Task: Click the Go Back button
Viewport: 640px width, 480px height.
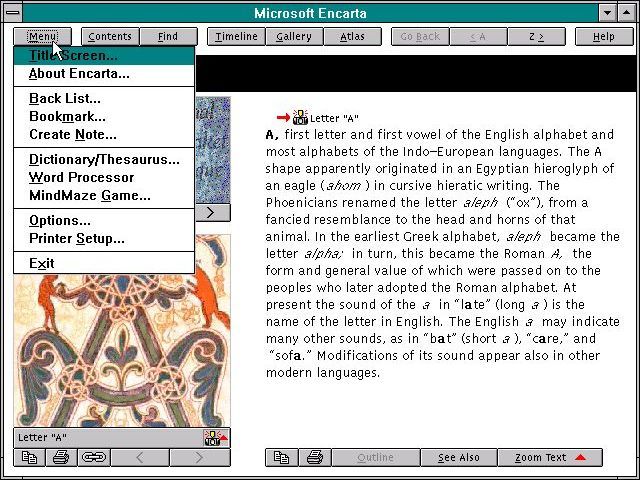Action: [420, 36]
